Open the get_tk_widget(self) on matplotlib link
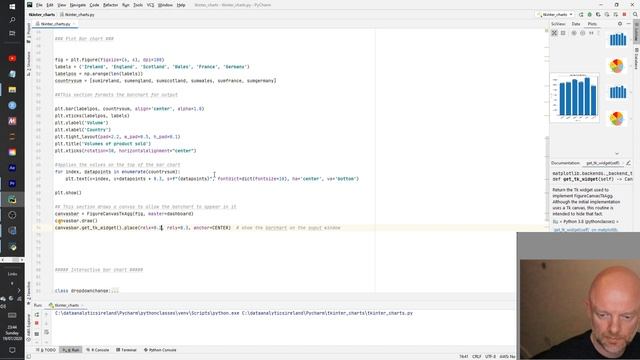 pyautogui.click(x=586, y=230)
